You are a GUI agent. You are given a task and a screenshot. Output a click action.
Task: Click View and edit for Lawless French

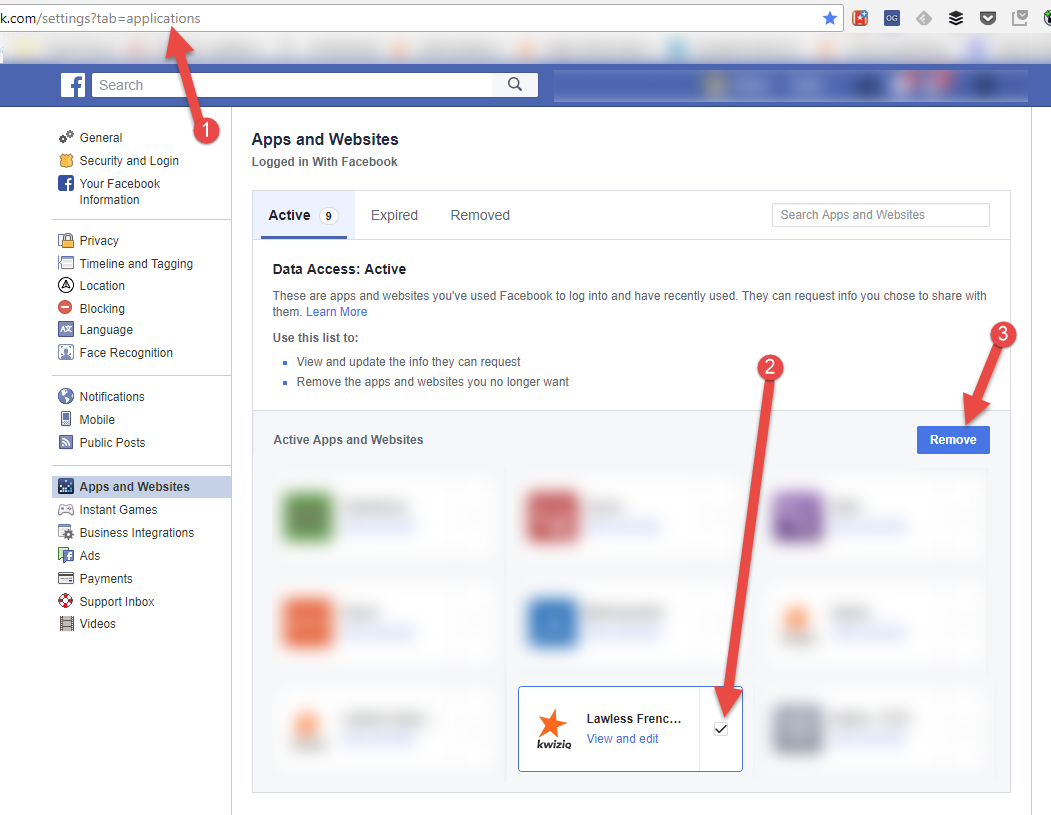click(x=621, y=738)
